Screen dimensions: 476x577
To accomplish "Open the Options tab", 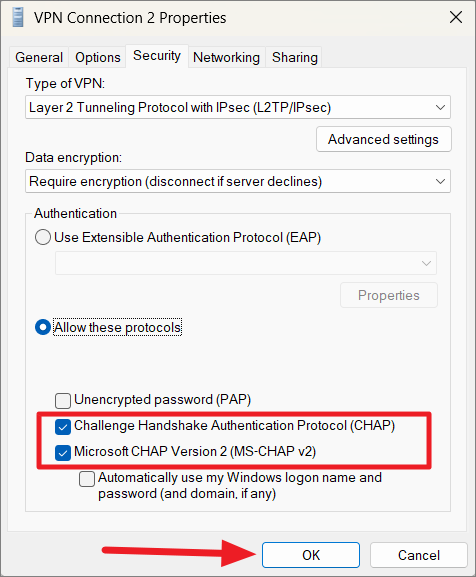I will point(97,57).
